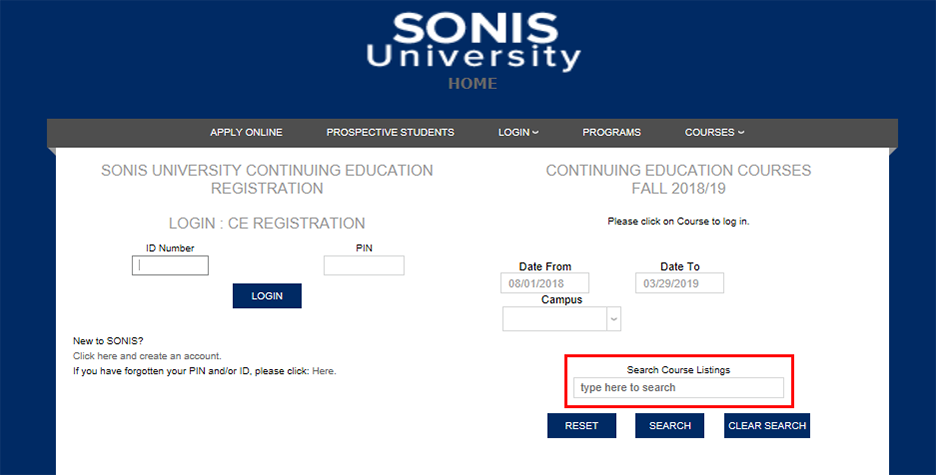This screenshot has width=936, height=475.
Task: Go to the HOME link
Action: [x=472, y=84]
